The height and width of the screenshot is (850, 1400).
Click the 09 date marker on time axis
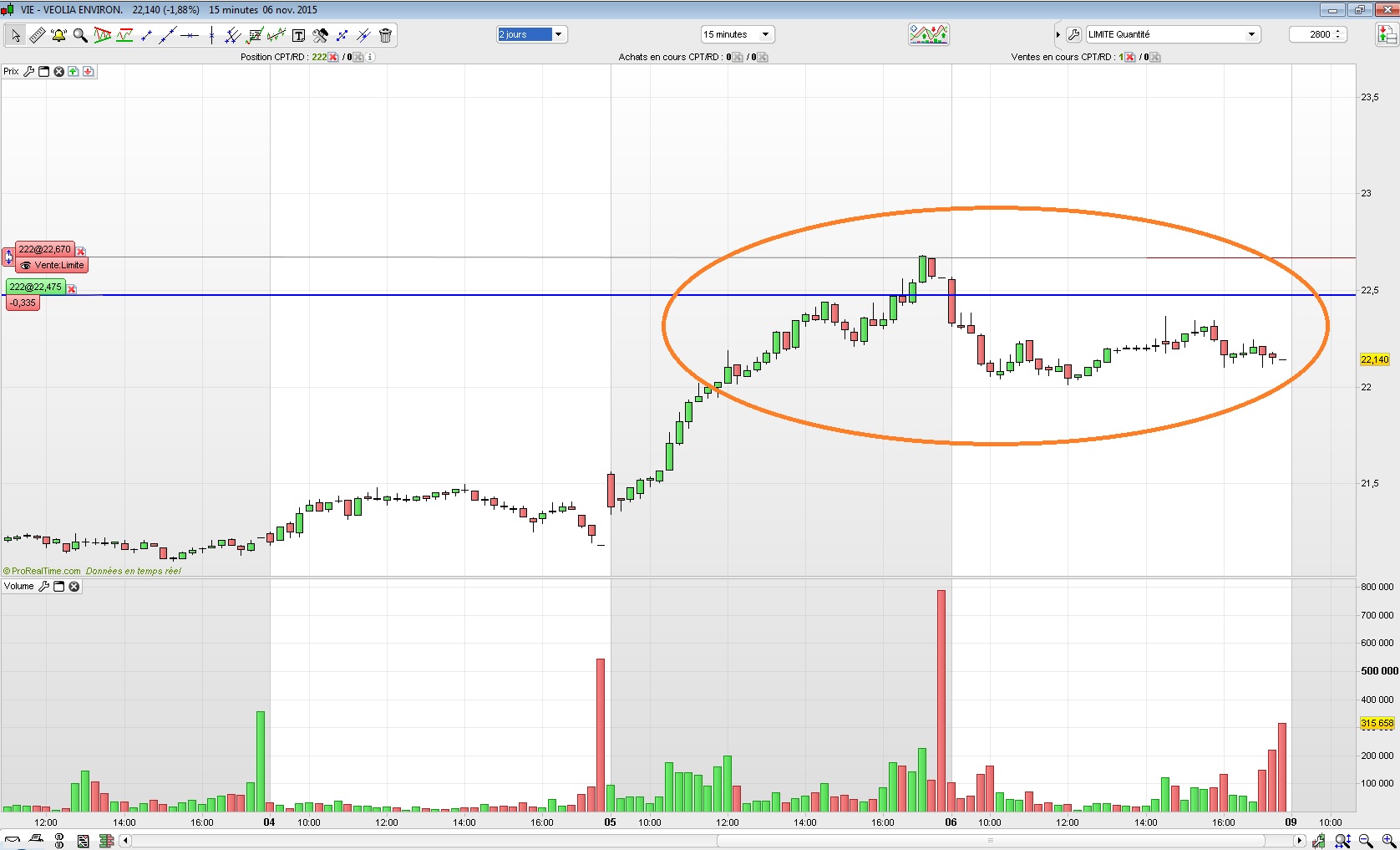[1291, 822]
